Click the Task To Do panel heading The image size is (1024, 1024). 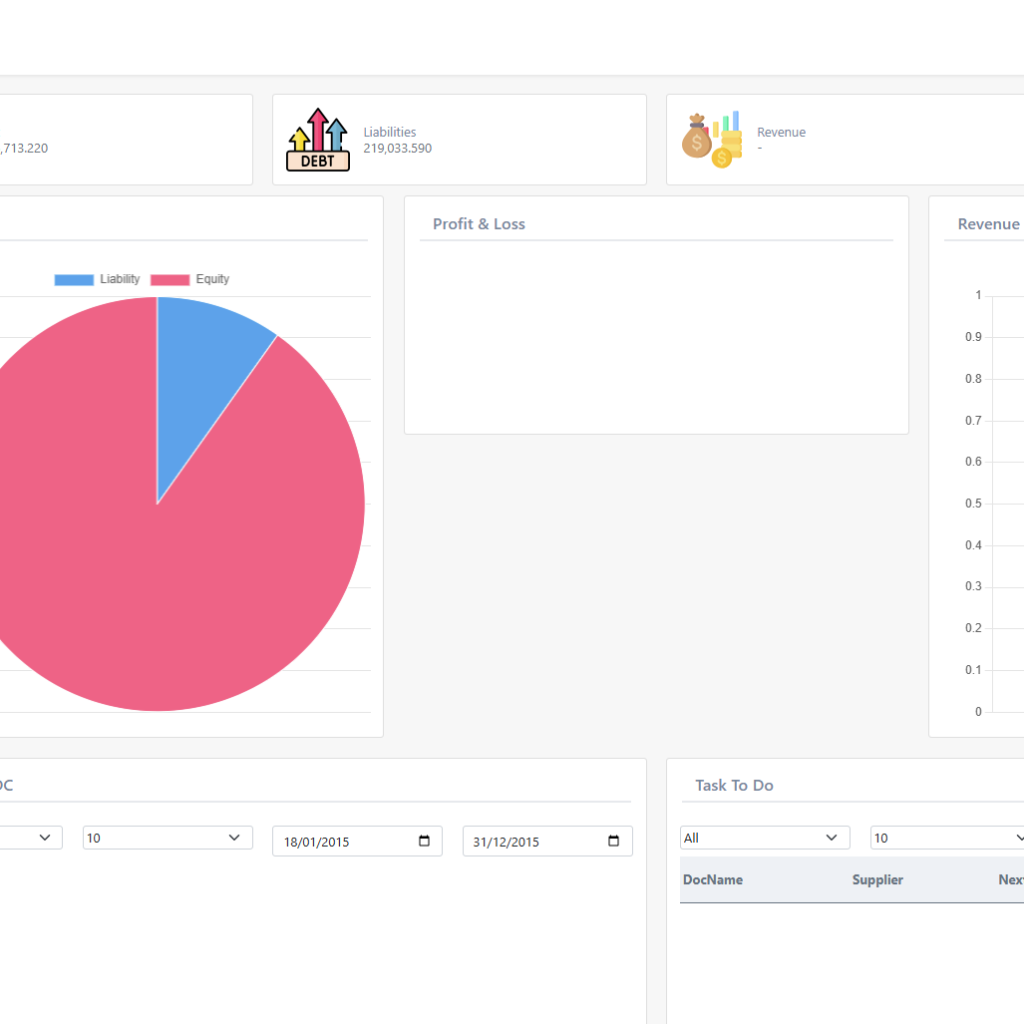(734, 786)
